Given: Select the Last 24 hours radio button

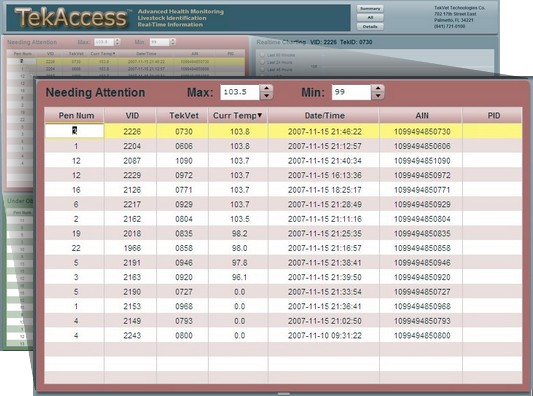Looking at the screenshot, I should pos(262,62).
